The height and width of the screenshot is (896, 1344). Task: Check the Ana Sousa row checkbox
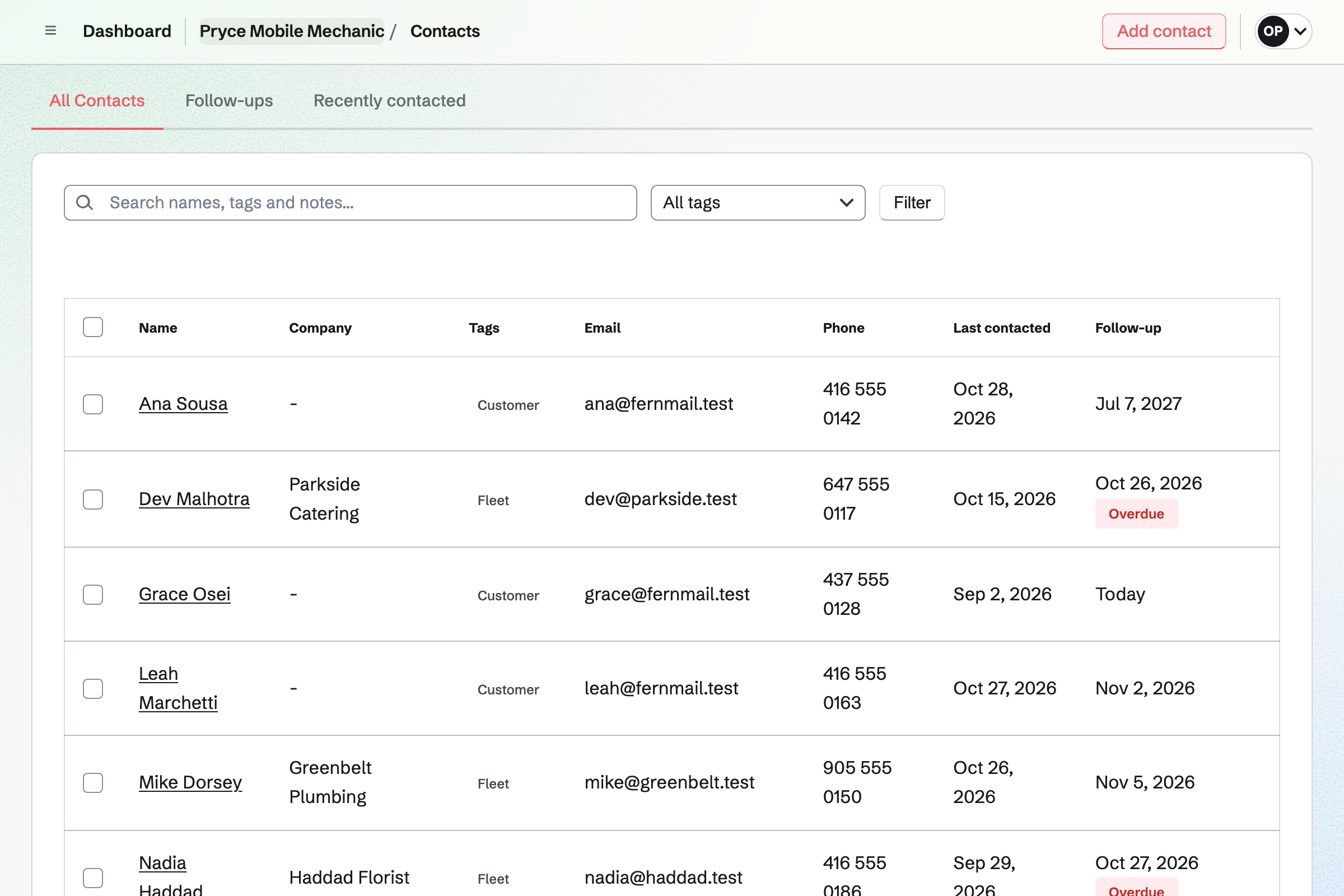[92, 404]
